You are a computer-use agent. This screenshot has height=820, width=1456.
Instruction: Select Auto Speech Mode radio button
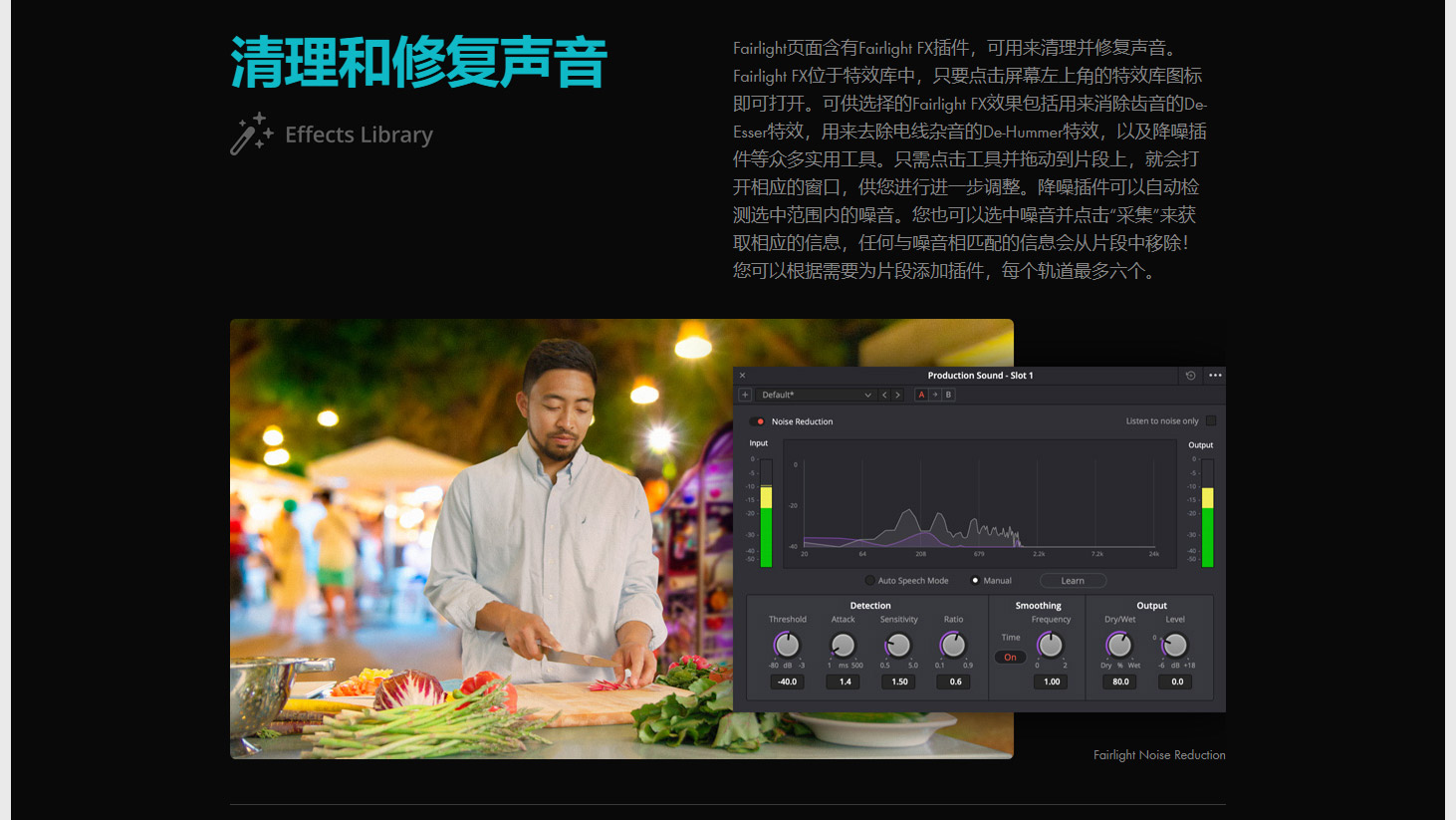pos(869,581)
